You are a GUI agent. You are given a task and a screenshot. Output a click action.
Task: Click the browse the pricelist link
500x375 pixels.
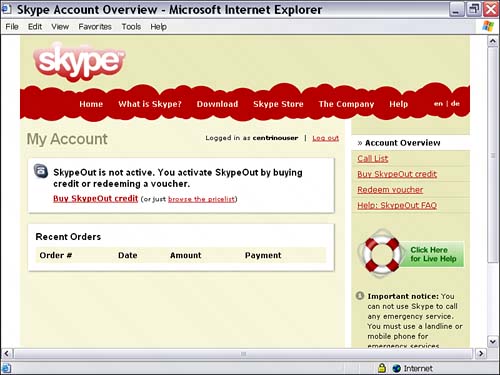point(201,199)
